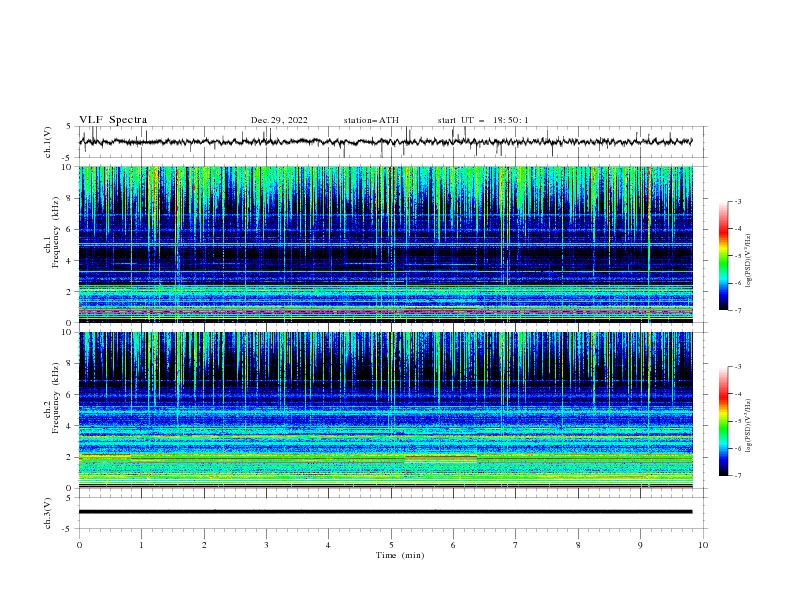792x612 pixels.
Task: Click the "-5" tick on the ch.3(V) axis
Action: 67,529
